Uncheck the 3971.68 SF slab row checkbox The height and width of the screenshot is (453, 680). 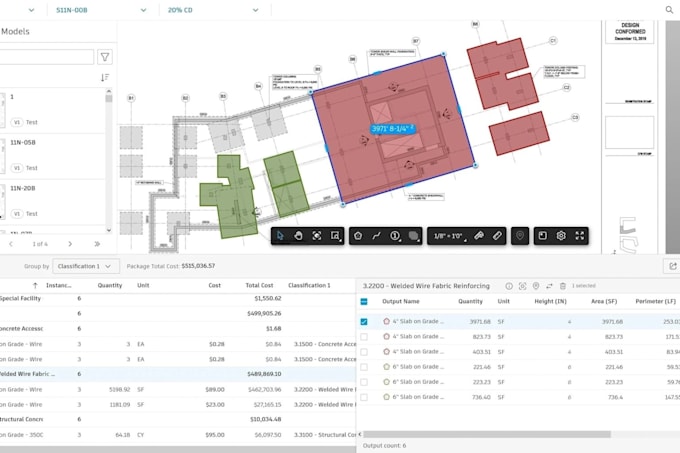[x=364, y=322]
